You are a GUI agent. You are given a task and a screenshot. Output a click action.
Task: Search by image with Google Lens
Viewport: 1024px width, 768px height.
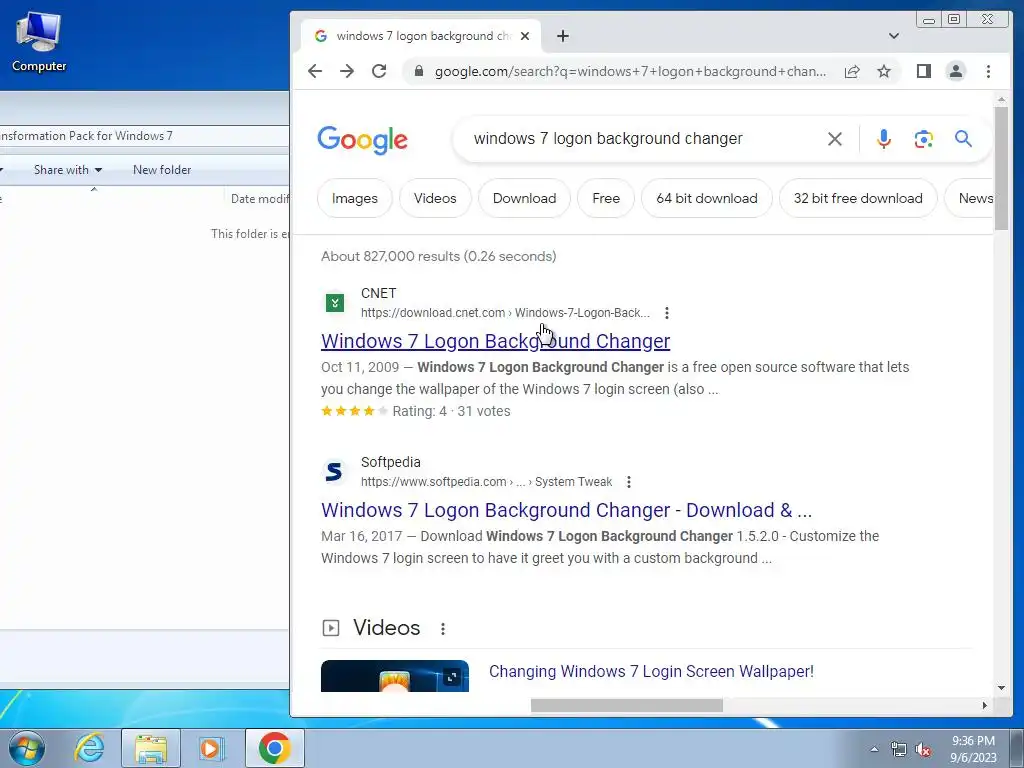click(923, 138)
